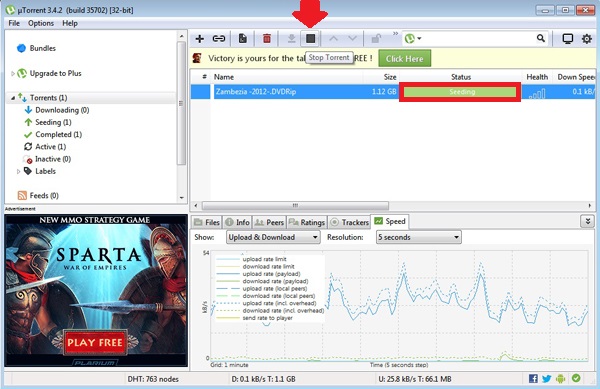This screenshot has height=389, width=600.
Task: Click the Add Torrent plus icon
Action: pos(199,39)
